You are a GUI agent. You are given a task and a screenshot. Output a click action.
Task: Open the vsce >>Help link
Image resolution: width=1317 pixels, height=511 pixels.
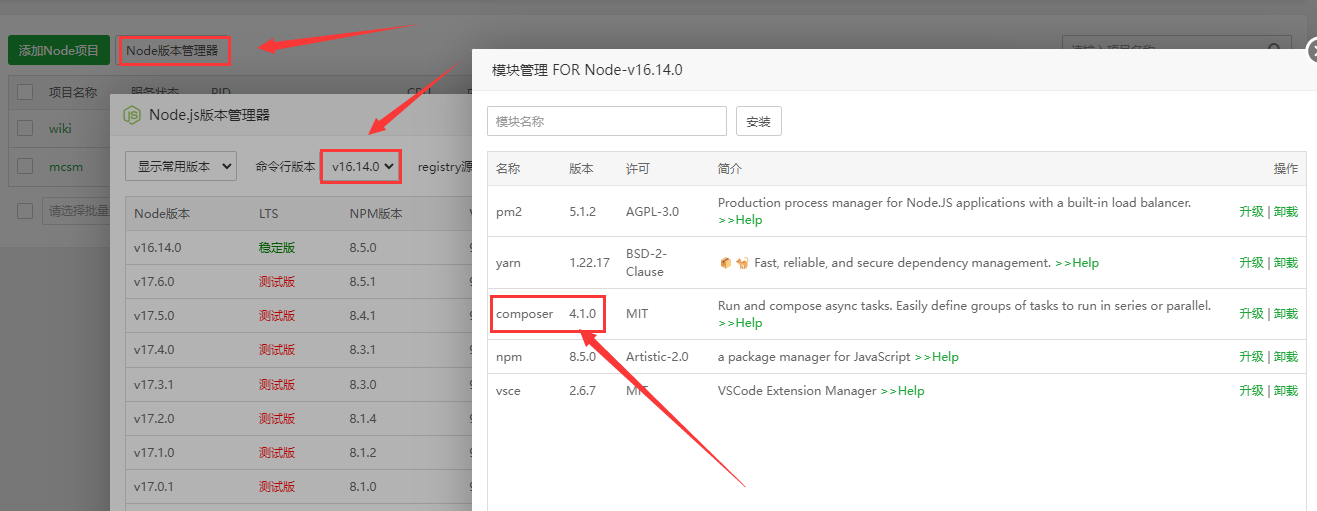tap(902, 391)
